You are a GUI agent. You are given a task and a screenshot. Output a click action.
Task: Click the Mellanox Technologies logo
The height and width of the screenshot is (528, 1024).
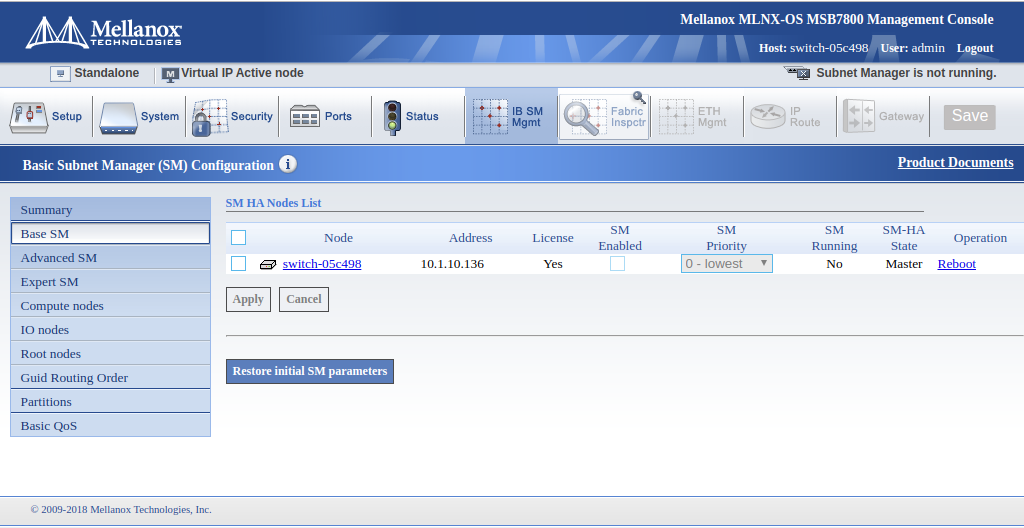[x=103, y=32]
